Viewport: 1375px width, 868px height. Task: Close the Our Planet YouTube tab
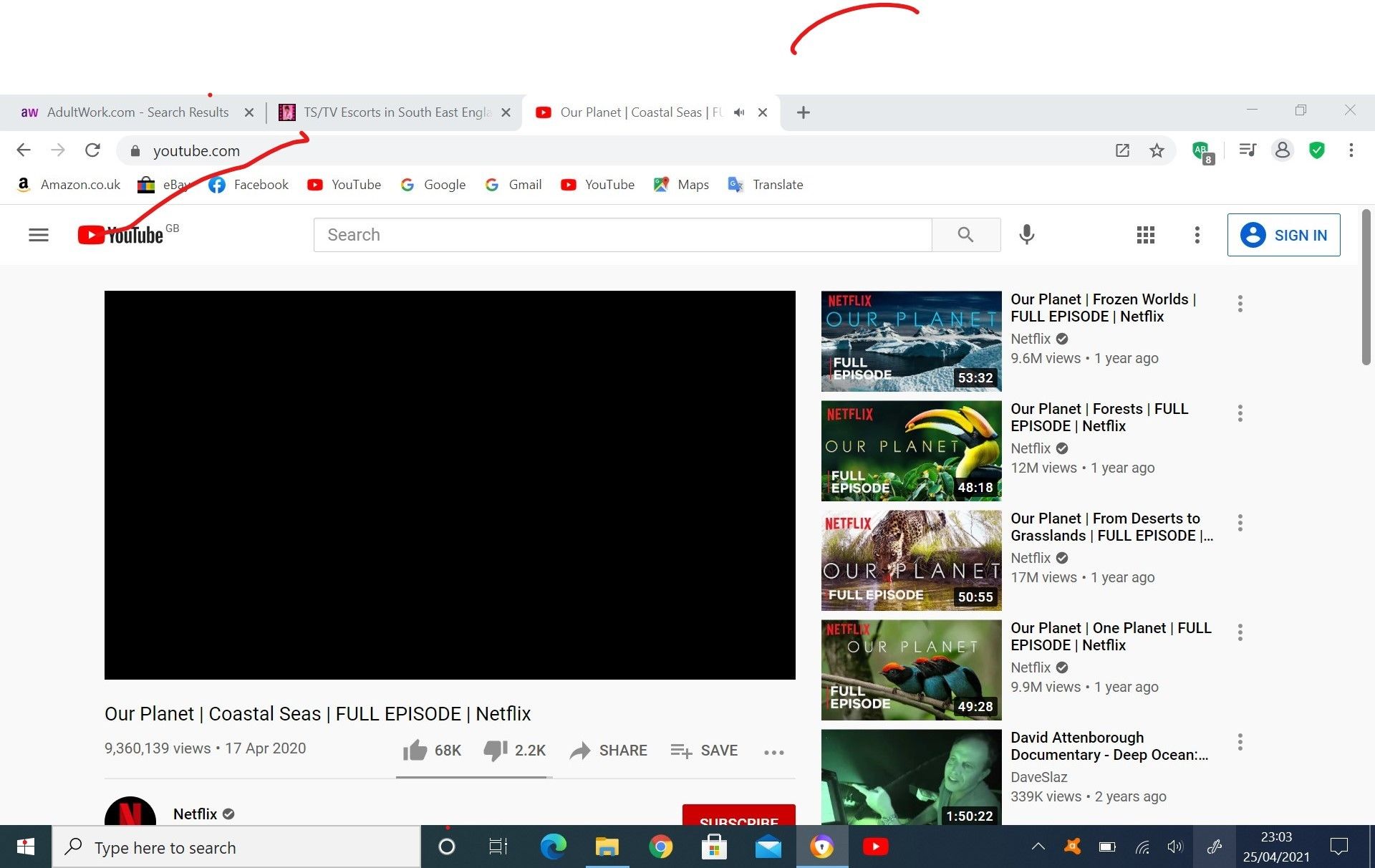click(x=763, y=112)
